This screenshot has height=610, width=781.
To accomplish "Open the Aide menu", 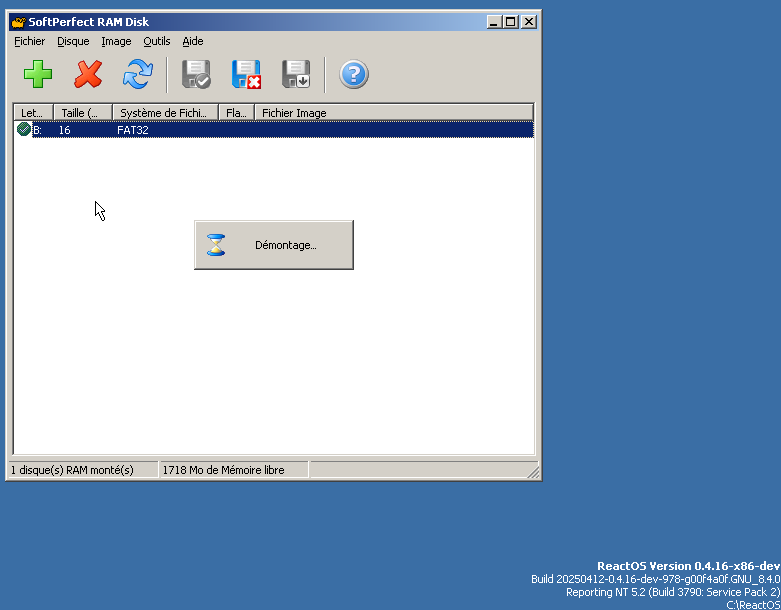I will click(x=193, y=41).
